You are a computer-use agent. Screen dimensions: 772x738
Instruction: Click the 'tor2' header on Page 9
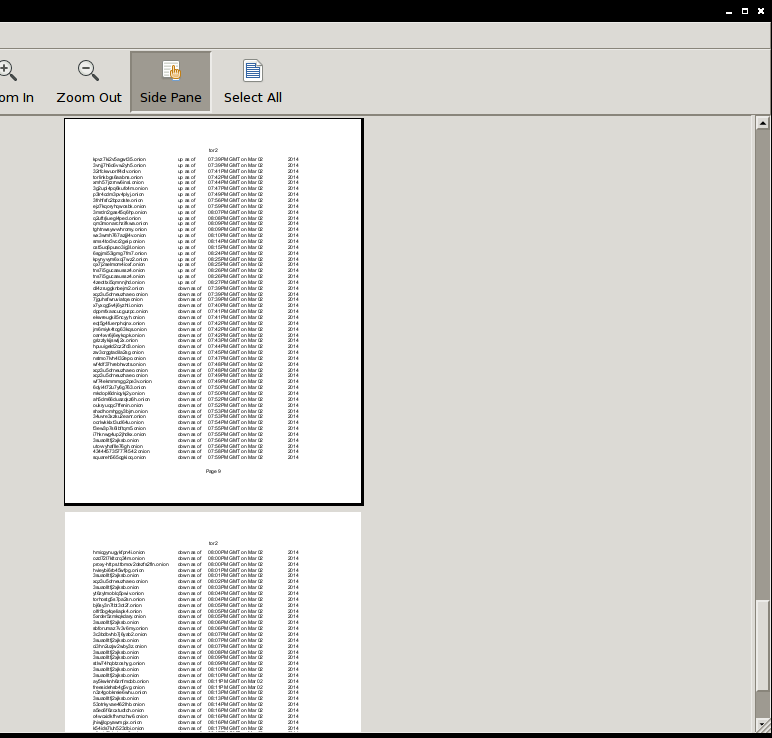[213, 150]
